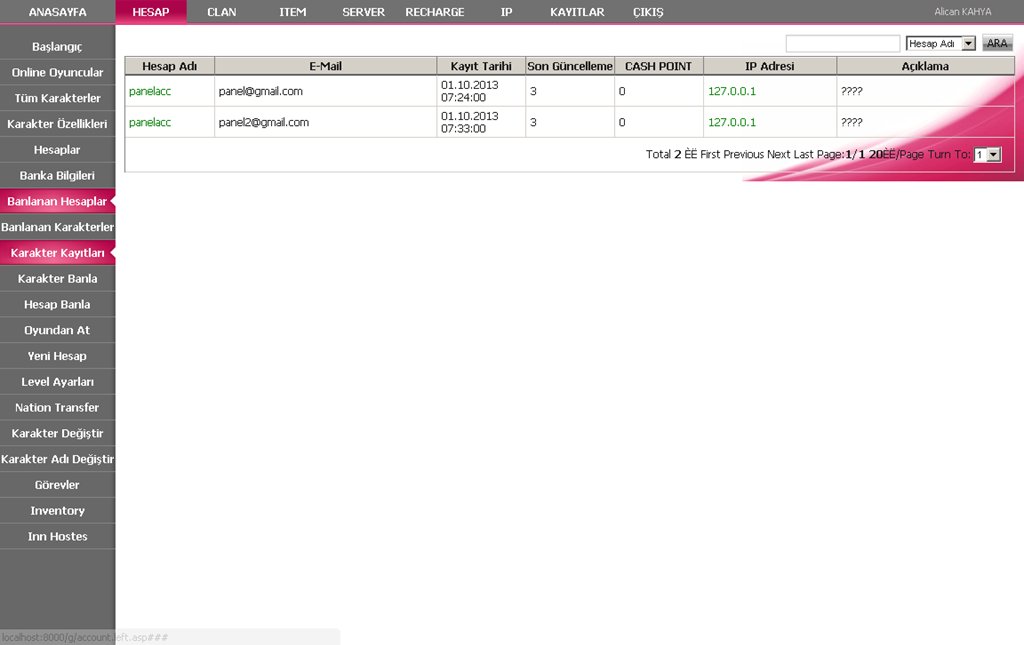The height and width of the screenshot is (645, 1024).
Task: Open the ITEM menu
Action: click(293, 12)
